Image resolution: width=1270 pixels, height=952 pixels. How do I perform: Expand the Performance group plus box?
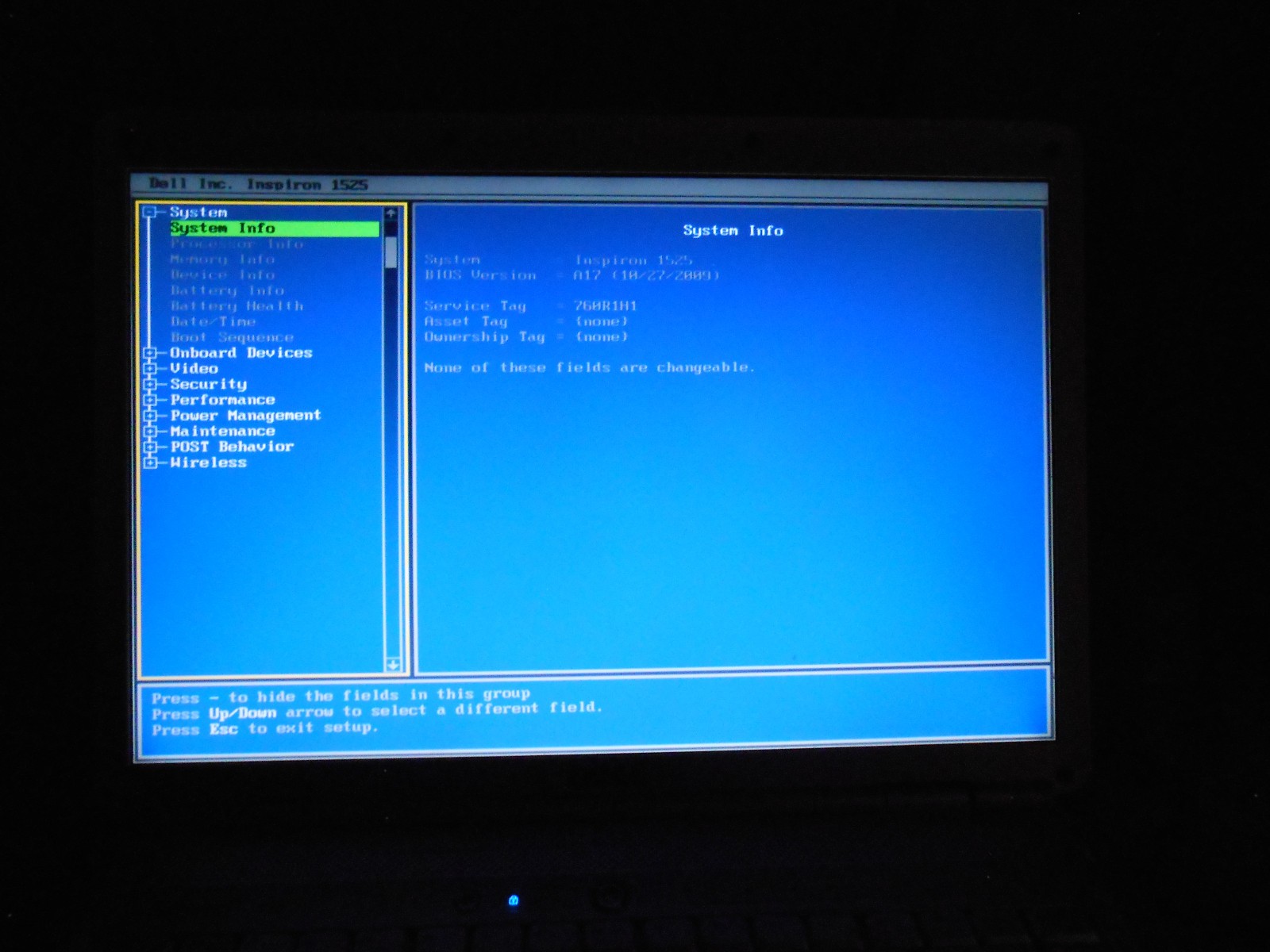(x=149, y=400)
